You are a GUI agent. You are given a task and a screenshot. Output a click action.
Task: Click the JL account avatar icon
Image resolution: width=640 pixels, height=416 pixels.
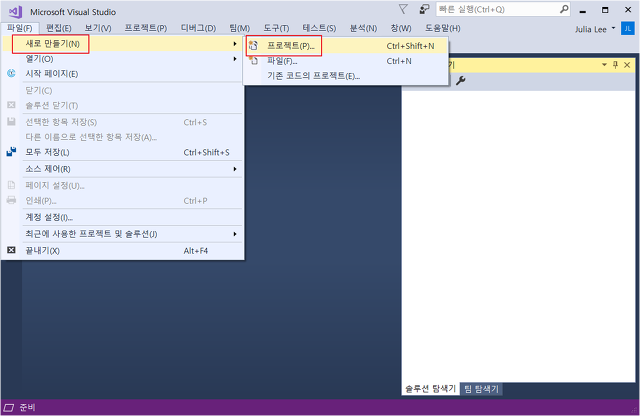[x=628, y=29]
